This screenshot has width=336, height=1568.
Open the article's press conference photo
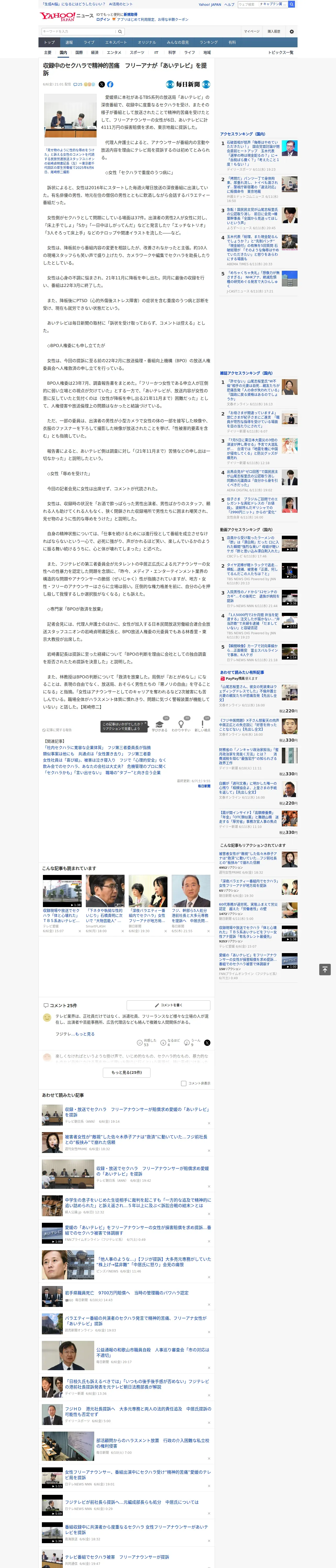tap(70, 120)
